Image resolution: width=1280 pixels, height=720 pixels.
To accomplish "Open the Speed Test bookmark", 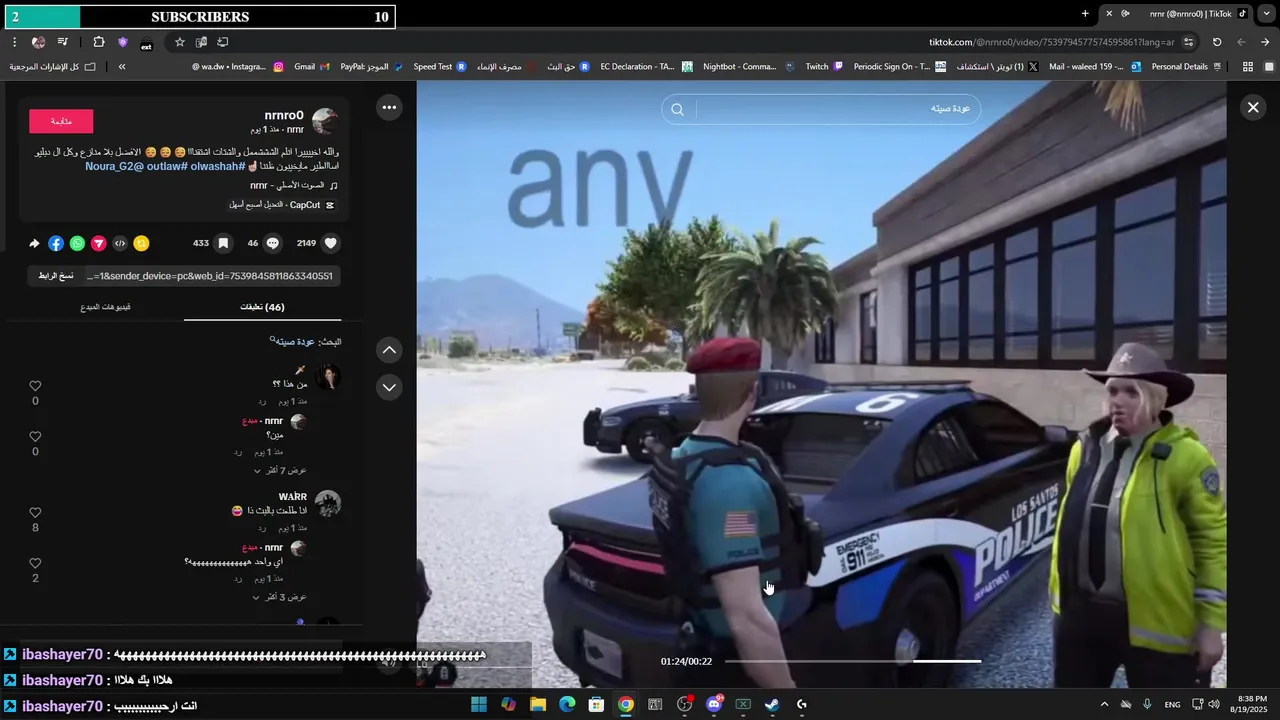I will (x=440, y=67).
